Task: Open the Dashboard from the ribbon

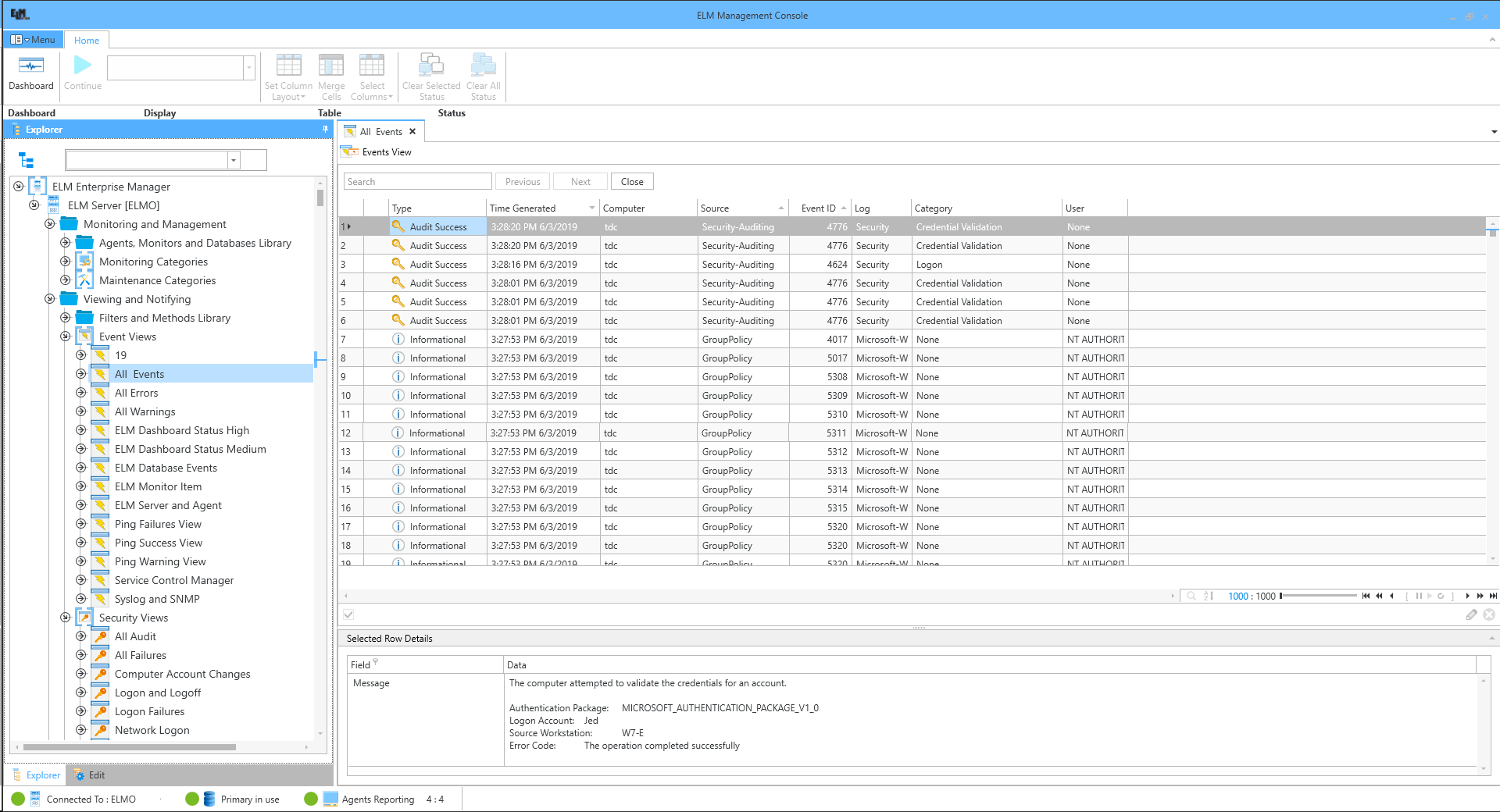Action: 31,73
